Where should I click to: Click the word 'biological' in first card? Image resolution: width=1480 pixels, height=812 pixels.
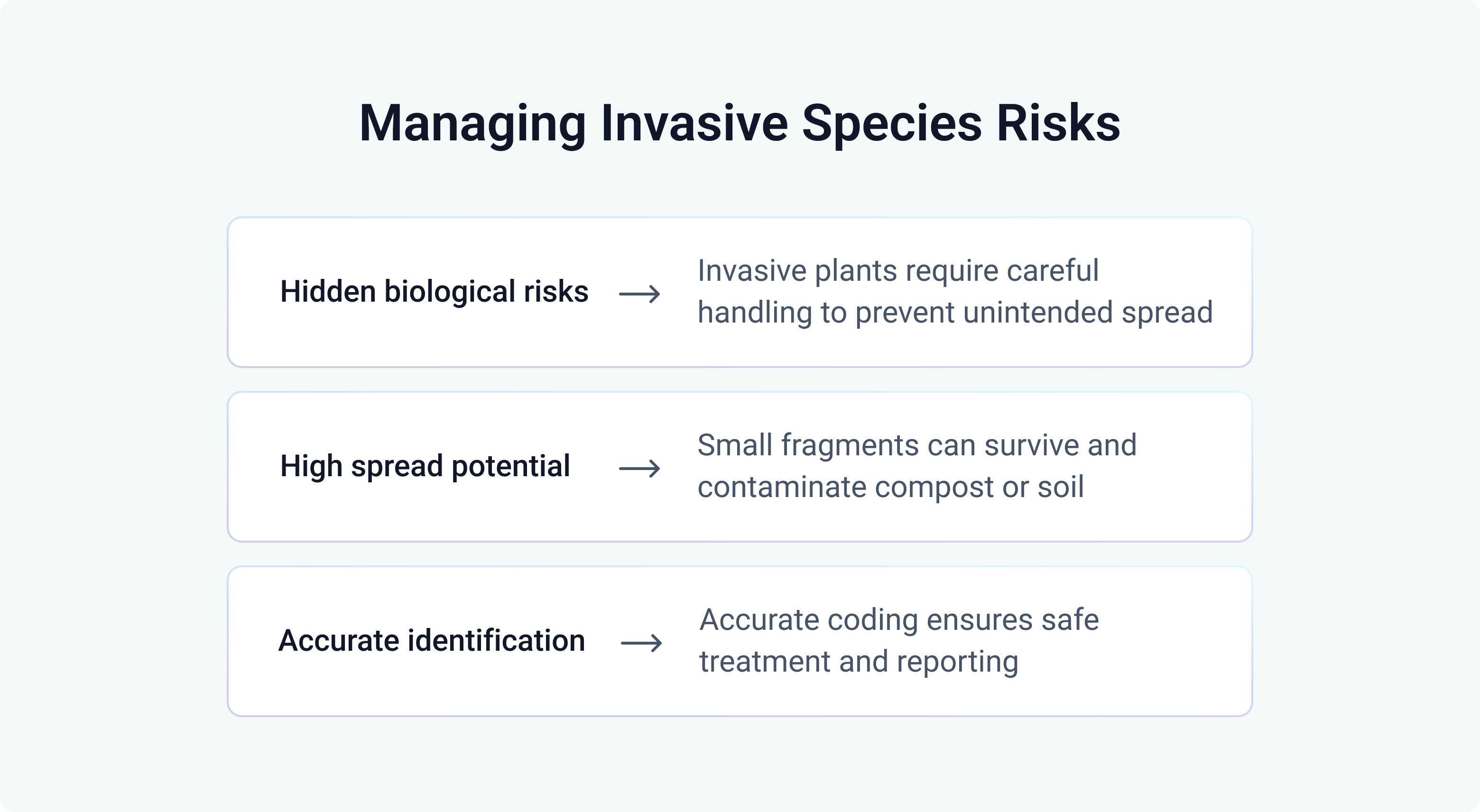pyautogui.click(x=449, y=291)
